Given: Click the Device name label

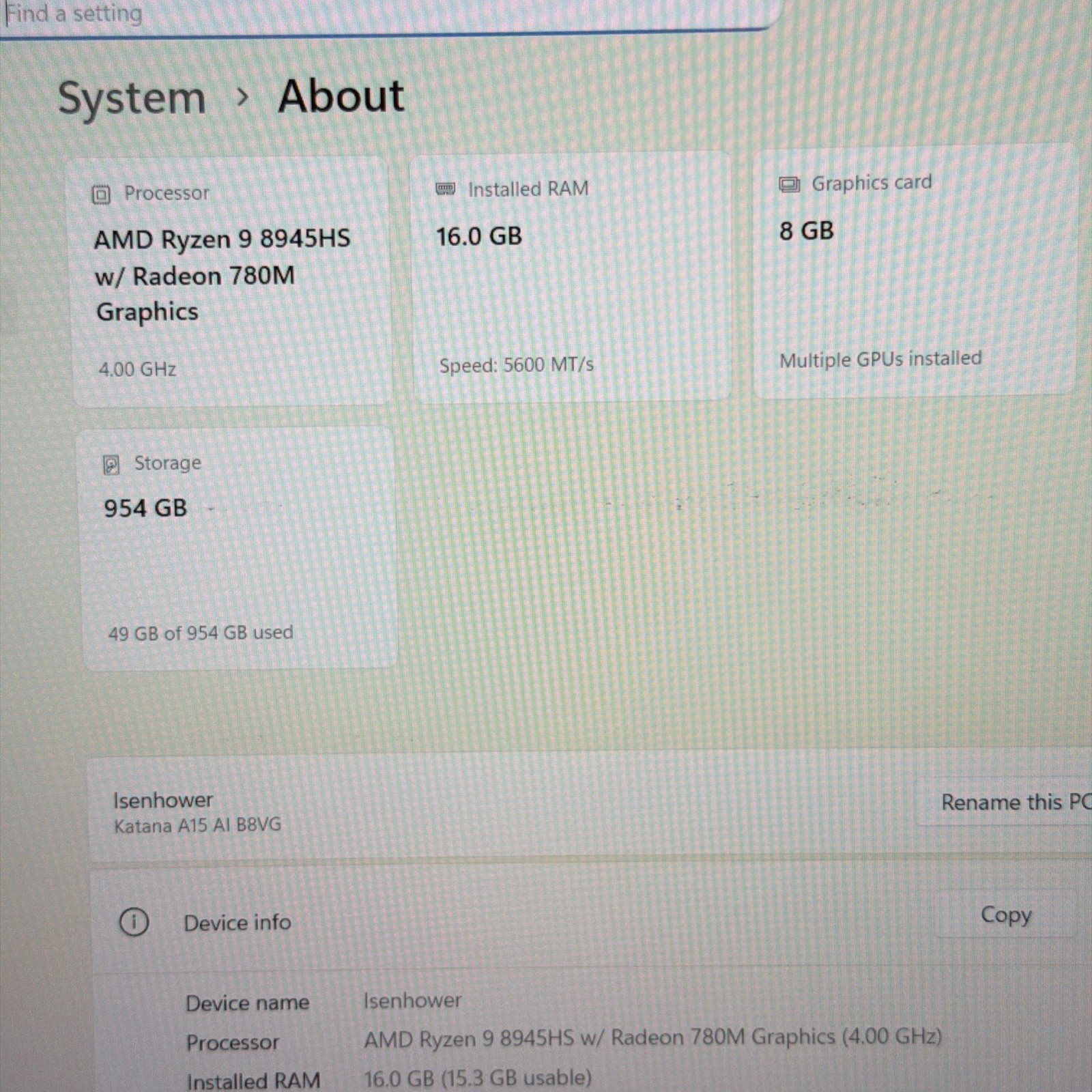Looking at the screenshot, I should click(x=247, y=1003).
